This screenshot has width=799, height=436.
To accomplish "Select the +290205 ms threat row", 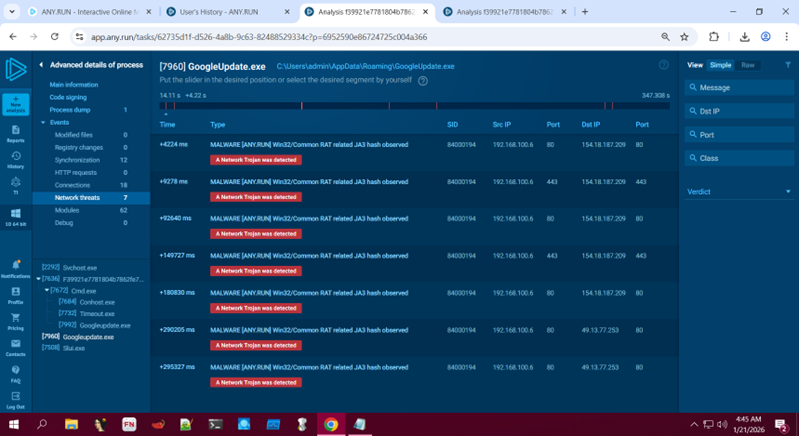I will (414, 338).
